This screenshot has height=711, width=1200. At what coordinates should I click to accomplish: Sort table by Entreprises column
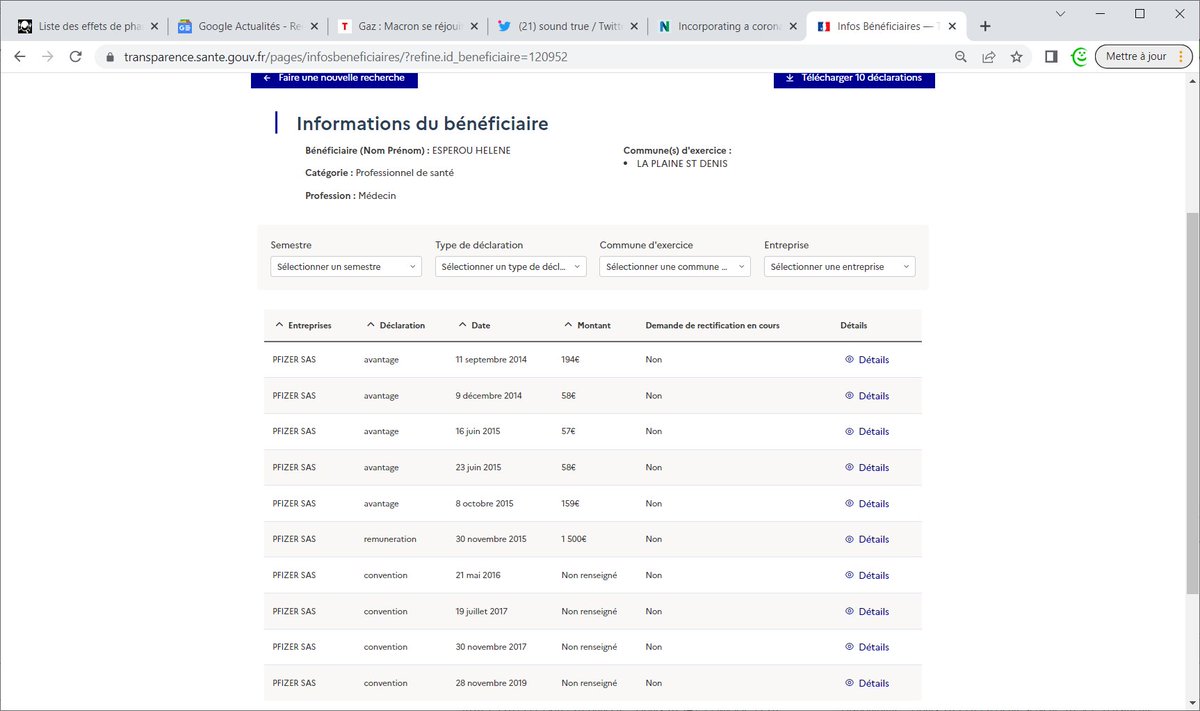point(303,325)
